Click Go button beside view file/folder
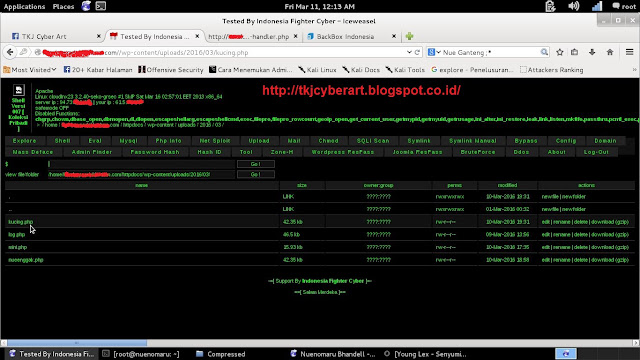This screenshot has height=360, width=640. click(x=256, y=174)
